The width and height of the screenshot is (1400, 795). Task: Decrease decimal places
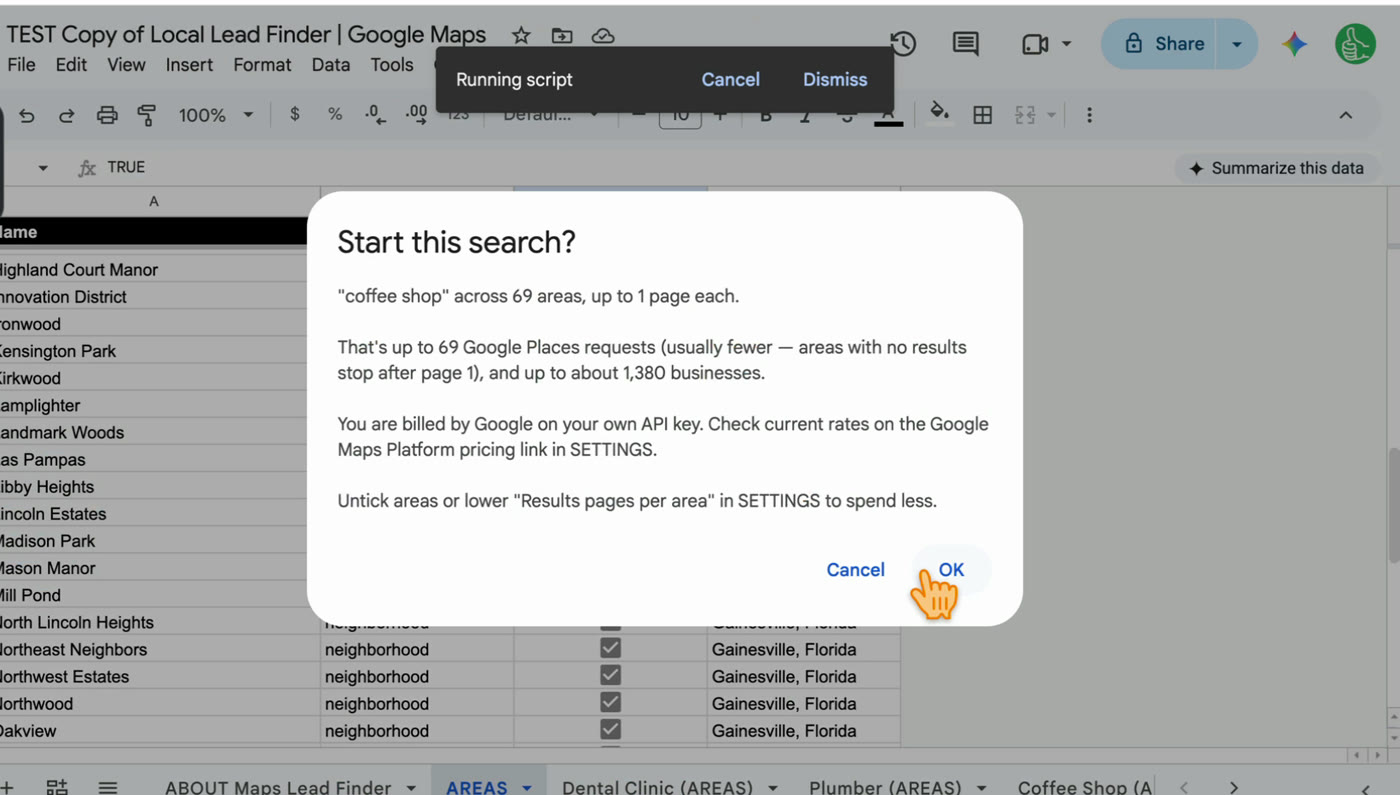tap(375, 115)
